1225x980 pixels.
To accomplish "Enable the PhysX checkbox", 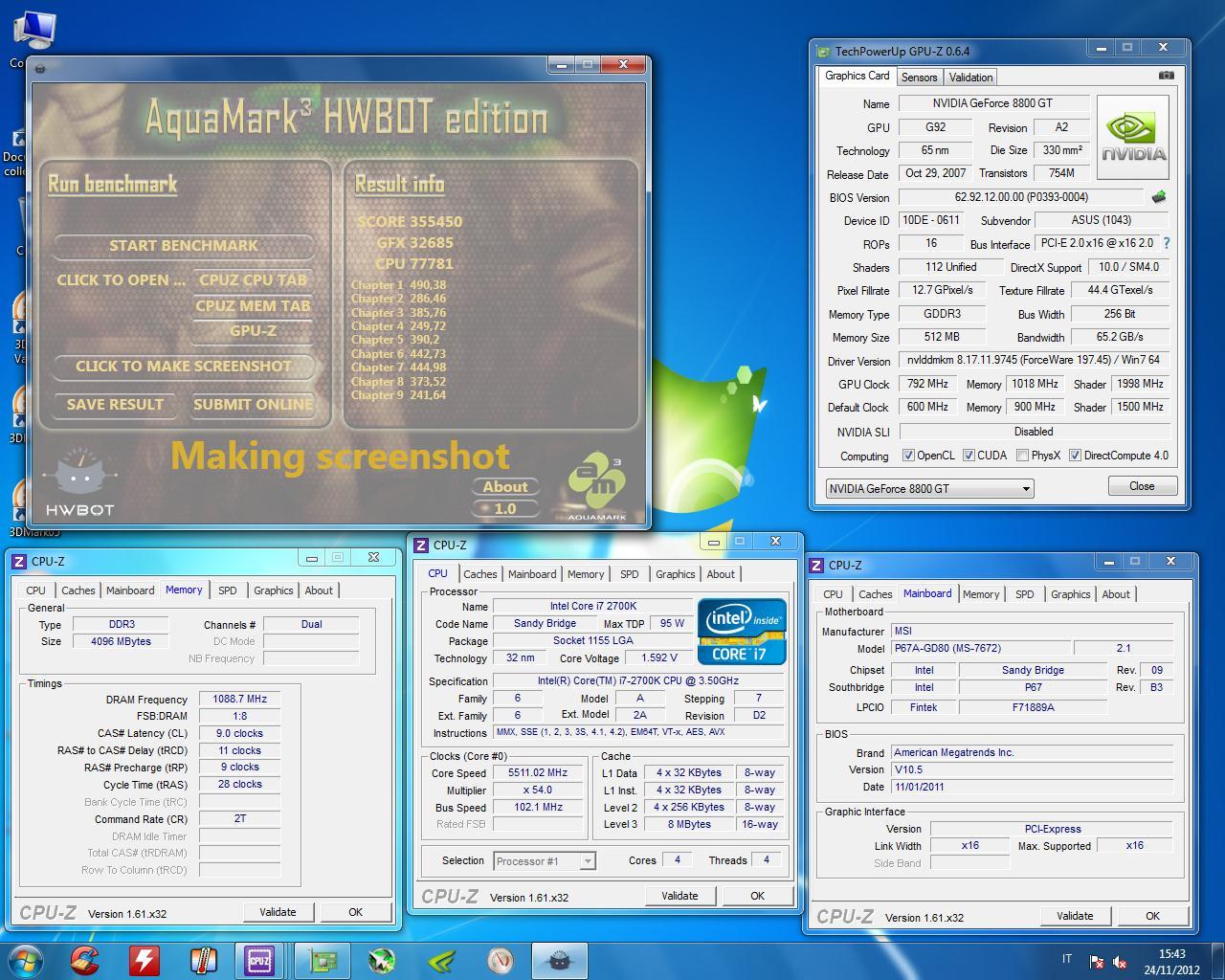I will pos(1022,456).
